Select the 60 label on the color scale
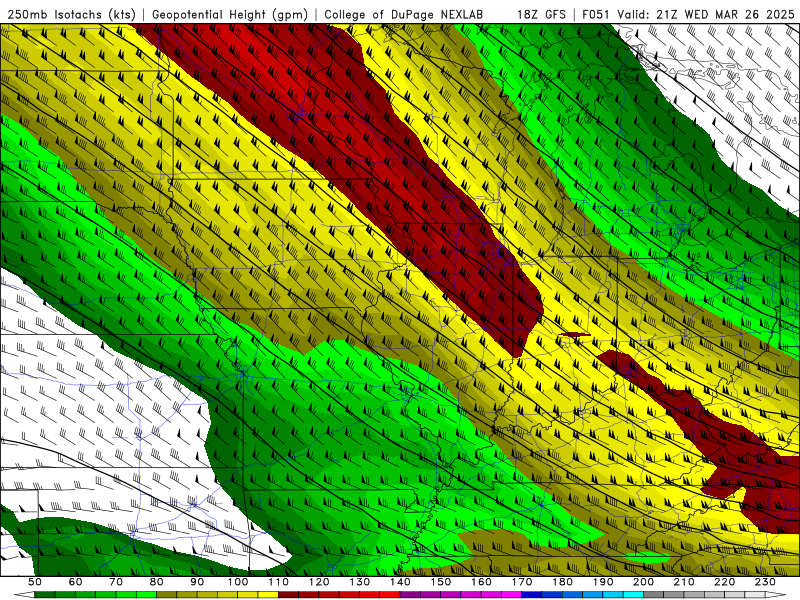The height and width of the screenshot is (600, 800). [76, 582]
